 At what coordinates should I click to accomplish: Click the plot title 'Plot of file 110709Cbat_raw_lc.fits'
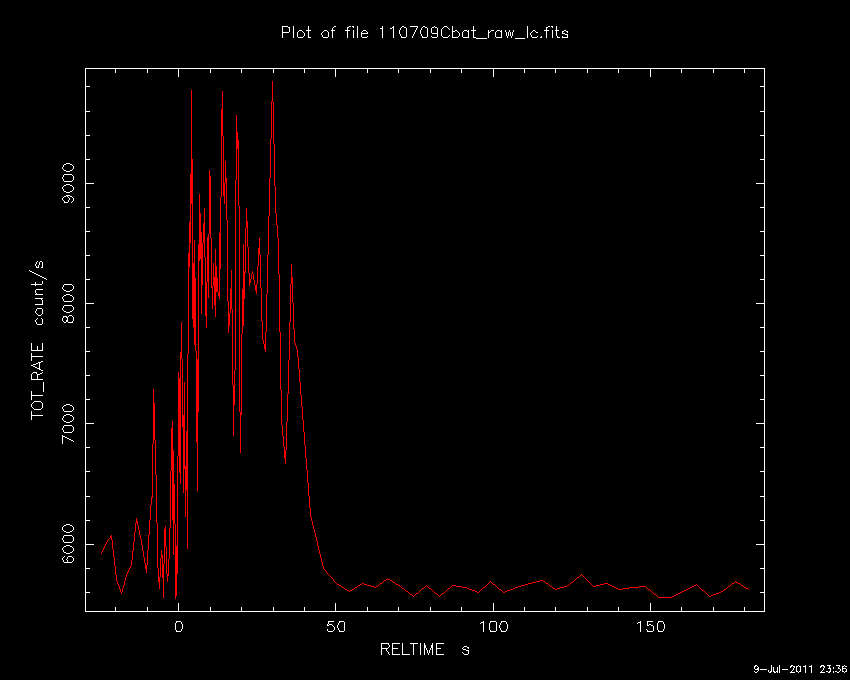click(424, 33)
